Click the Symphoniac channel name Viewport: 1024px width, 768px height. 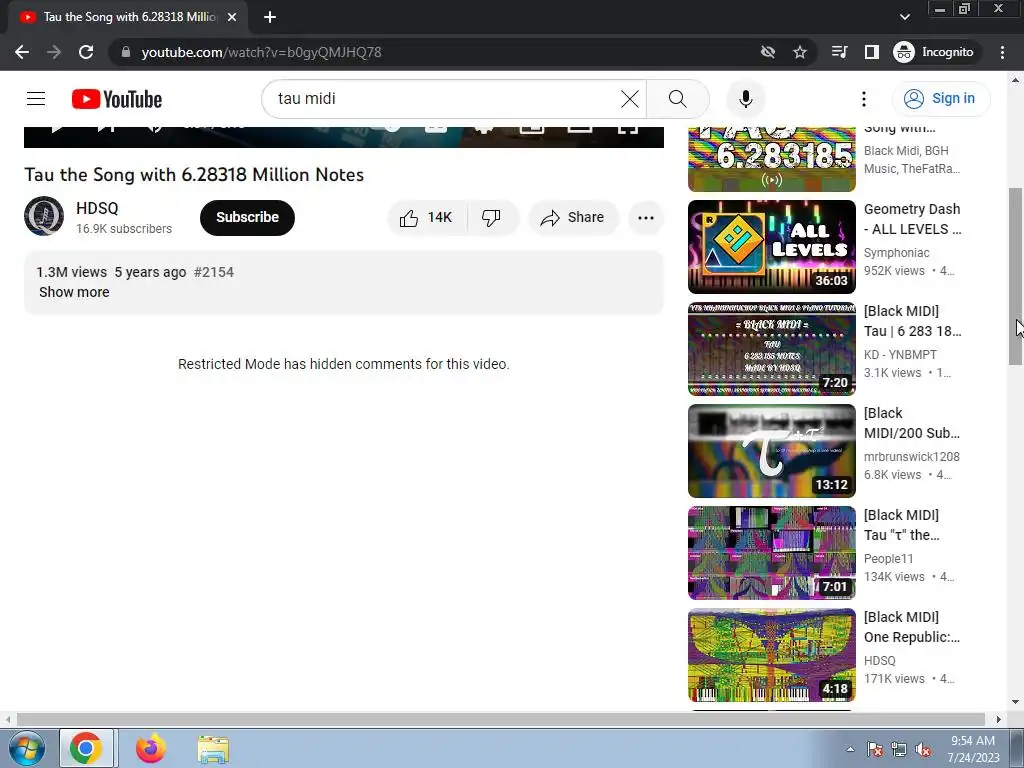click(896, 253)
